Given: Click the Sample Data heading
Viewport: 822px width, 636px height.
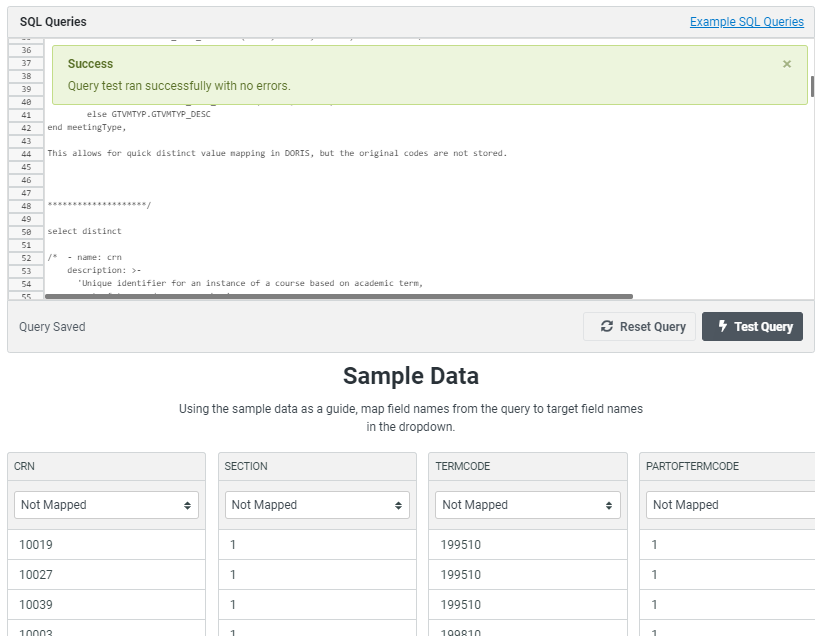Looking at the screenshot, I should (411, 376).
